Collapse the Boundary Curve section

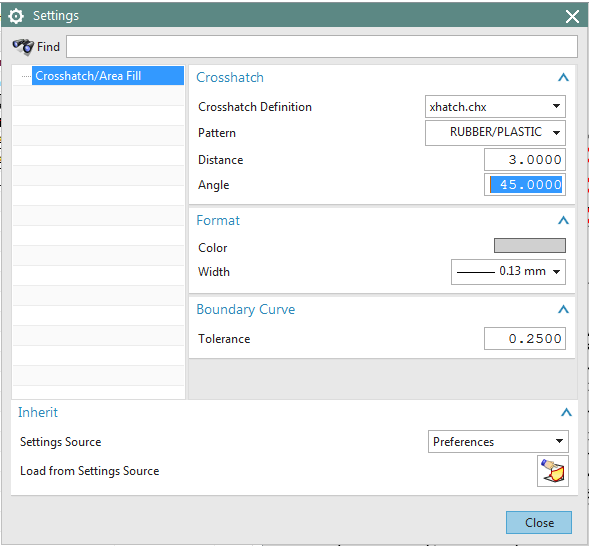point(563,309)
